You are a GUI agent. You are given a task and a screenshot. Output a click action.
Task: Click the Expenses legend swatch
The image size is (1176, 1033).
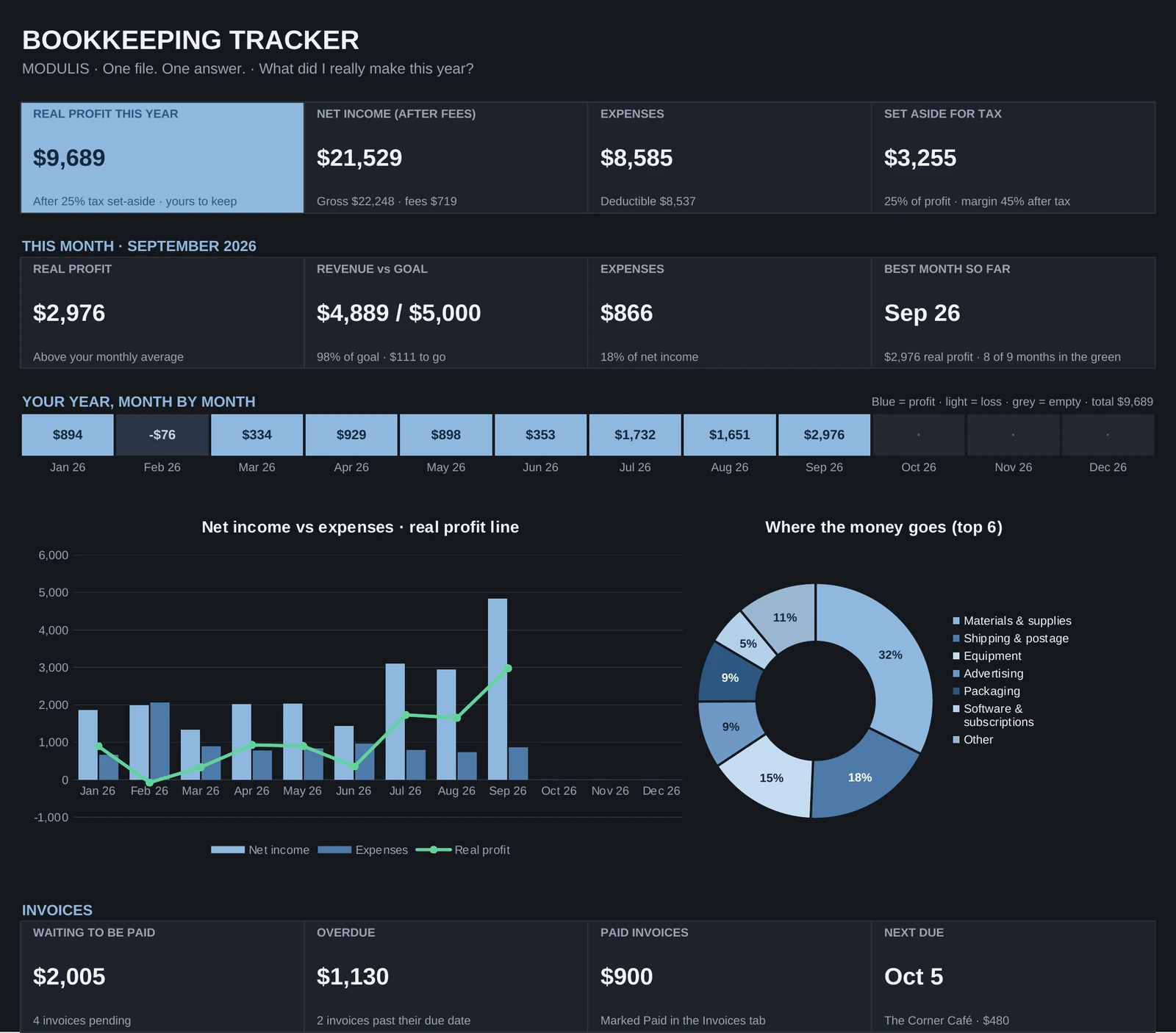334,850
